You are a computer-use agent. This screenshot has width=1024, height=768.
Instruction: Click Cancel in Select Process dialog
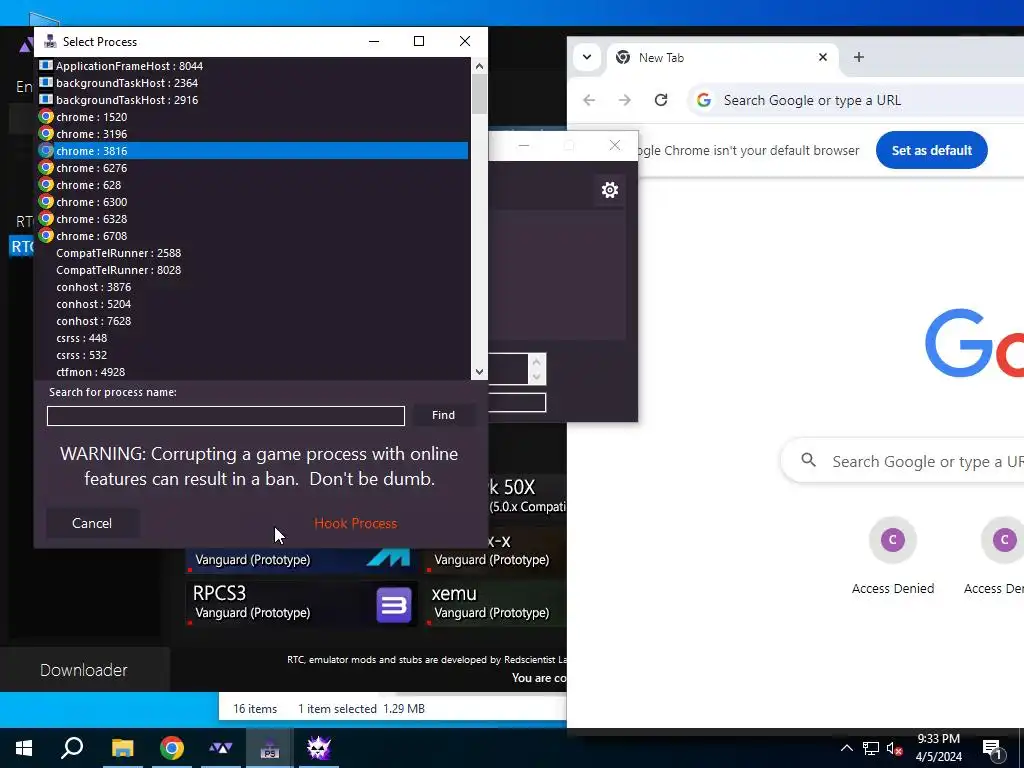92,523
